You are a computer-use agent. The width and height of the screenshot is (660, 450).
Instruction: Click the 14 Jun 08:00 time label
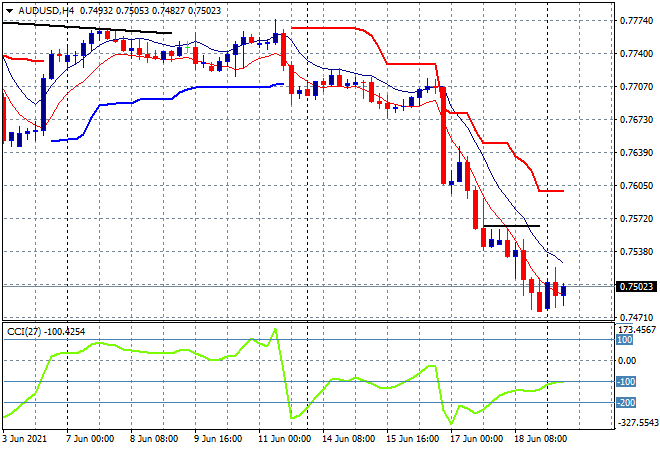349,439
